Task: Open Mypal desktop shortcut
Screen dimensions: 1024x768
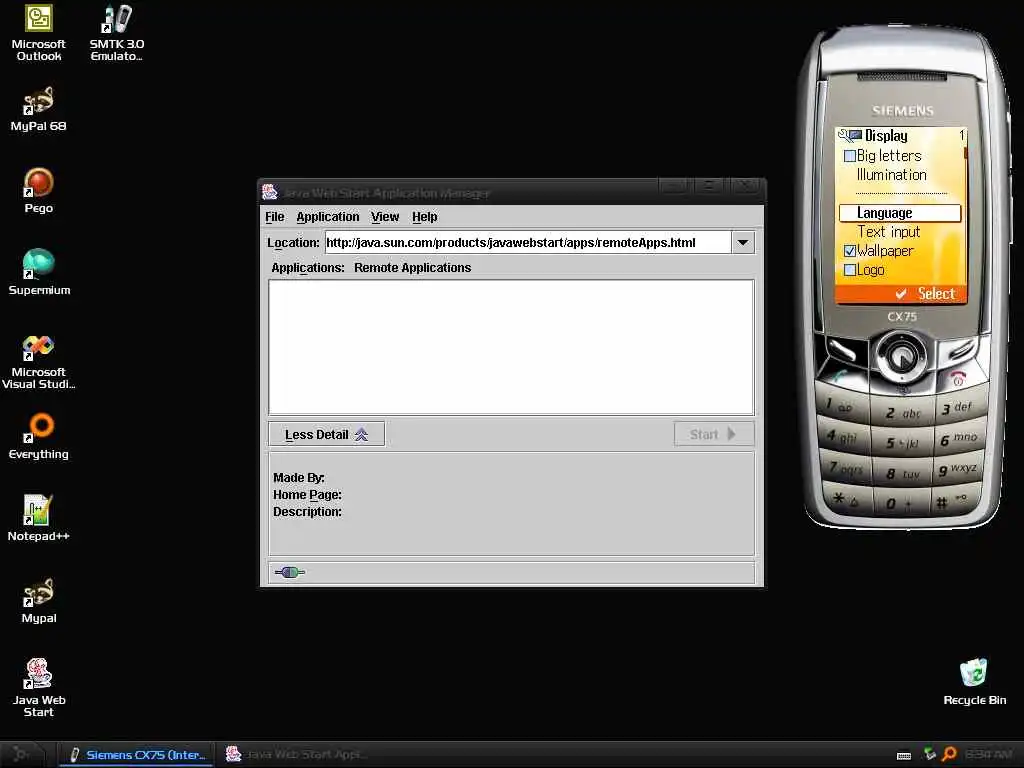Action: 39,600
